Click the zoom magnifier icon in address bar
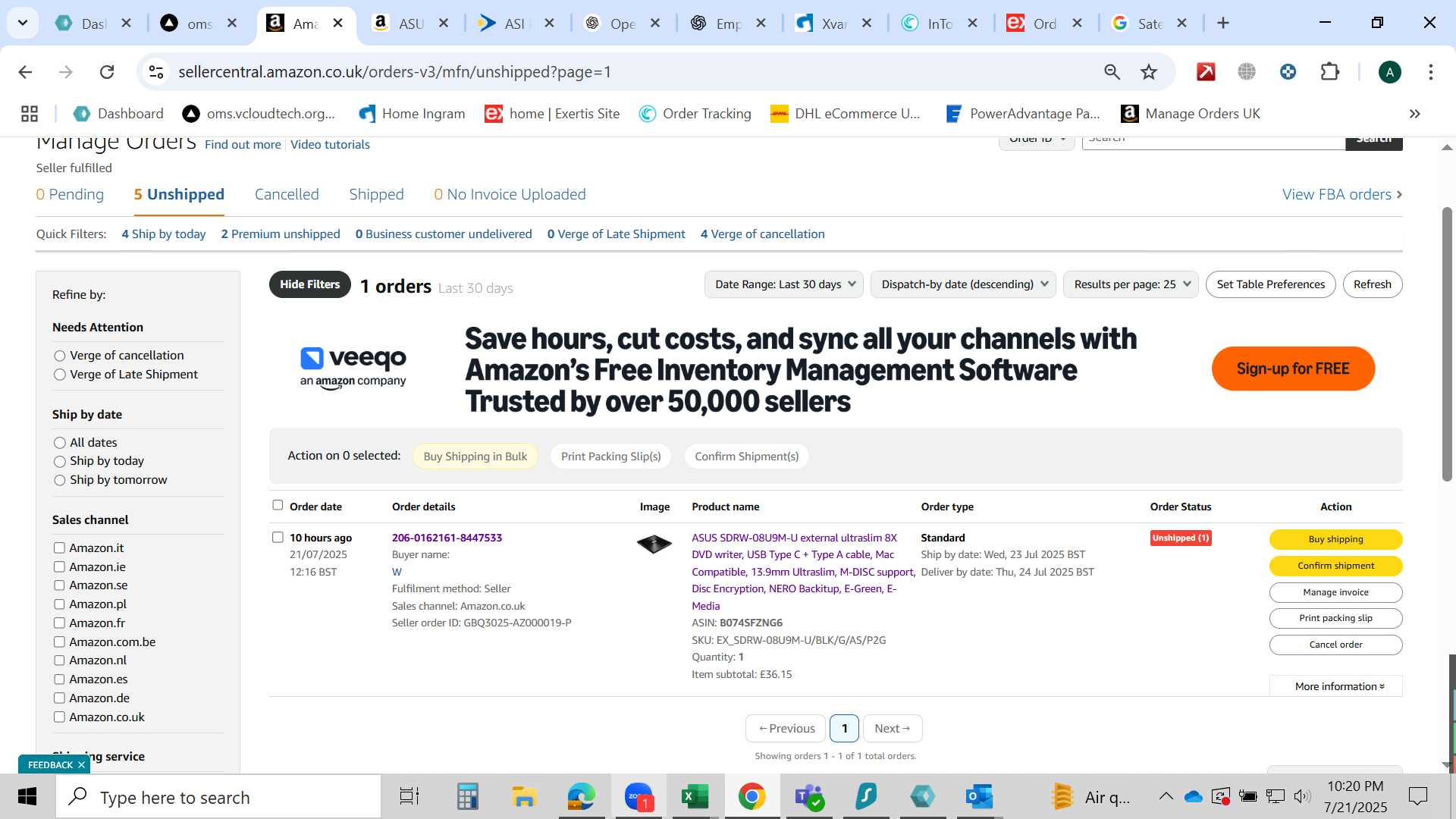Viewport: 1456px width, 819px height. click(1112, 72)
